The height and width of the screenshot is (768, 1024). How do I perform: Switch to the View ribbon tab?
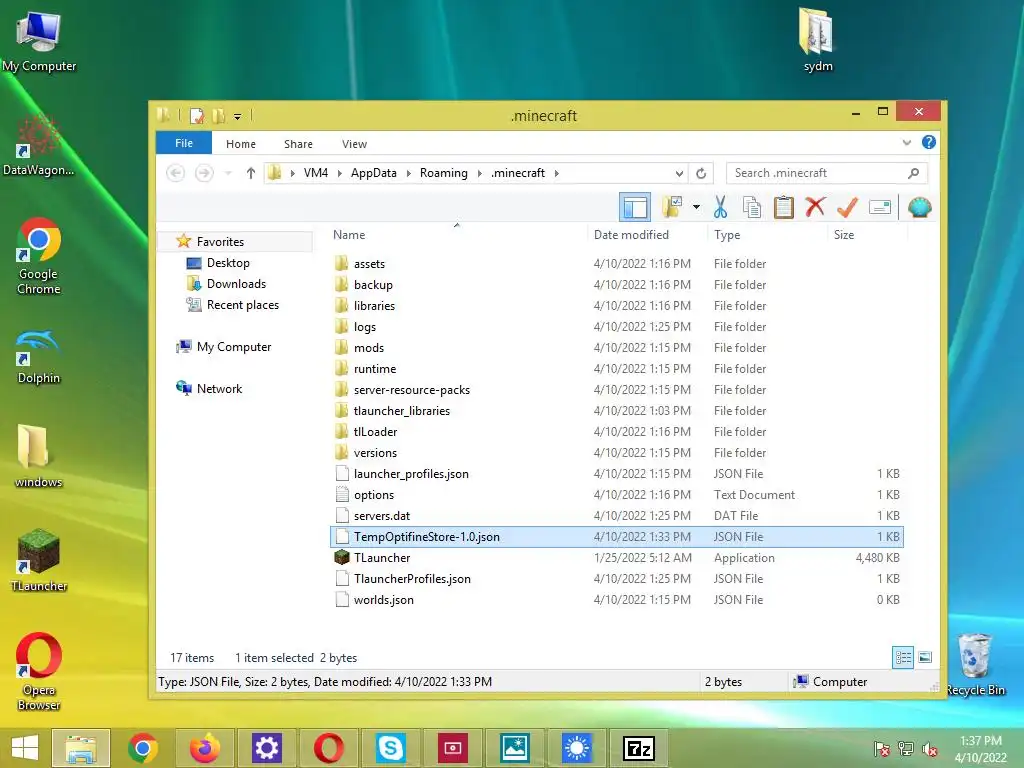(355, 144)
